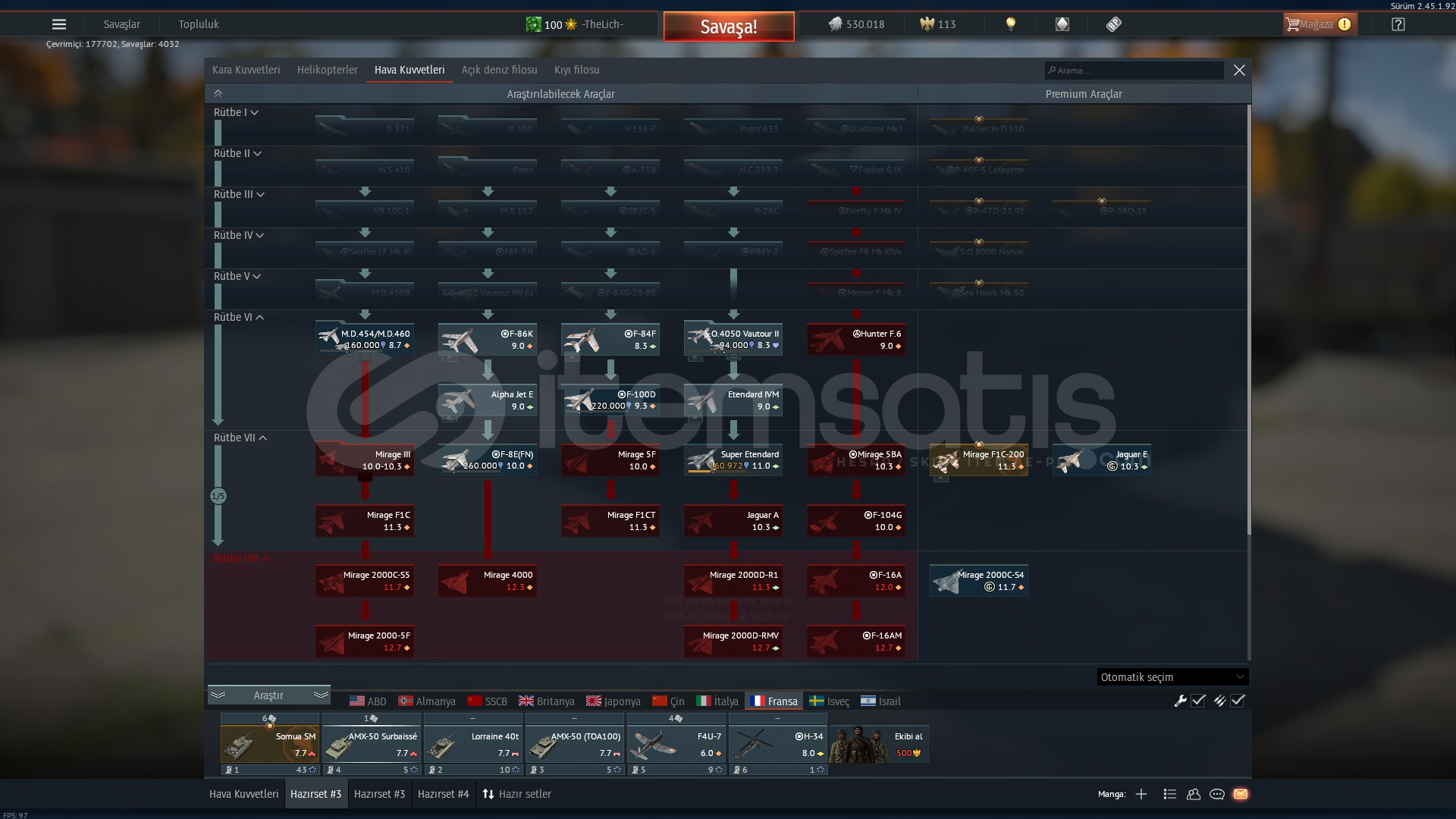Collapse the Rütbe VII rank row

(x=240, y=438)
